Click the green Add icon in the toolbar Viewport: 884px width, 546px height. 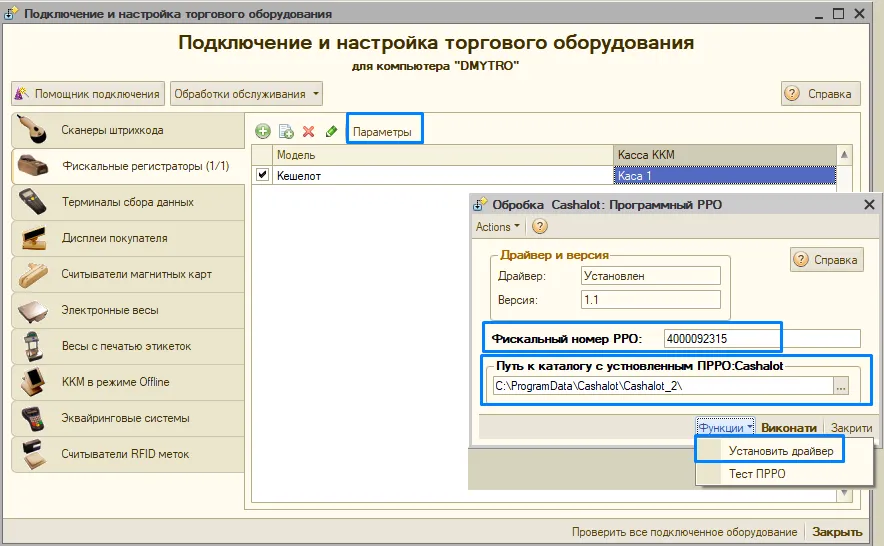point(263,131)
